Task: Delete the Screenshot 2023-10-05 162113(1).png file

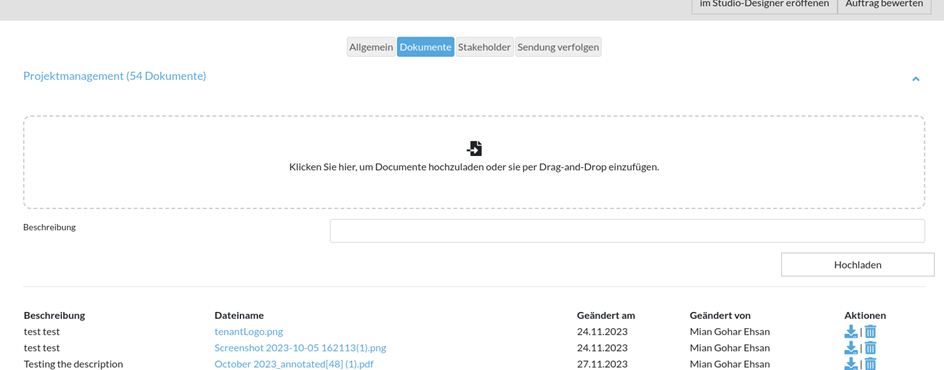Action: (871, 348)
